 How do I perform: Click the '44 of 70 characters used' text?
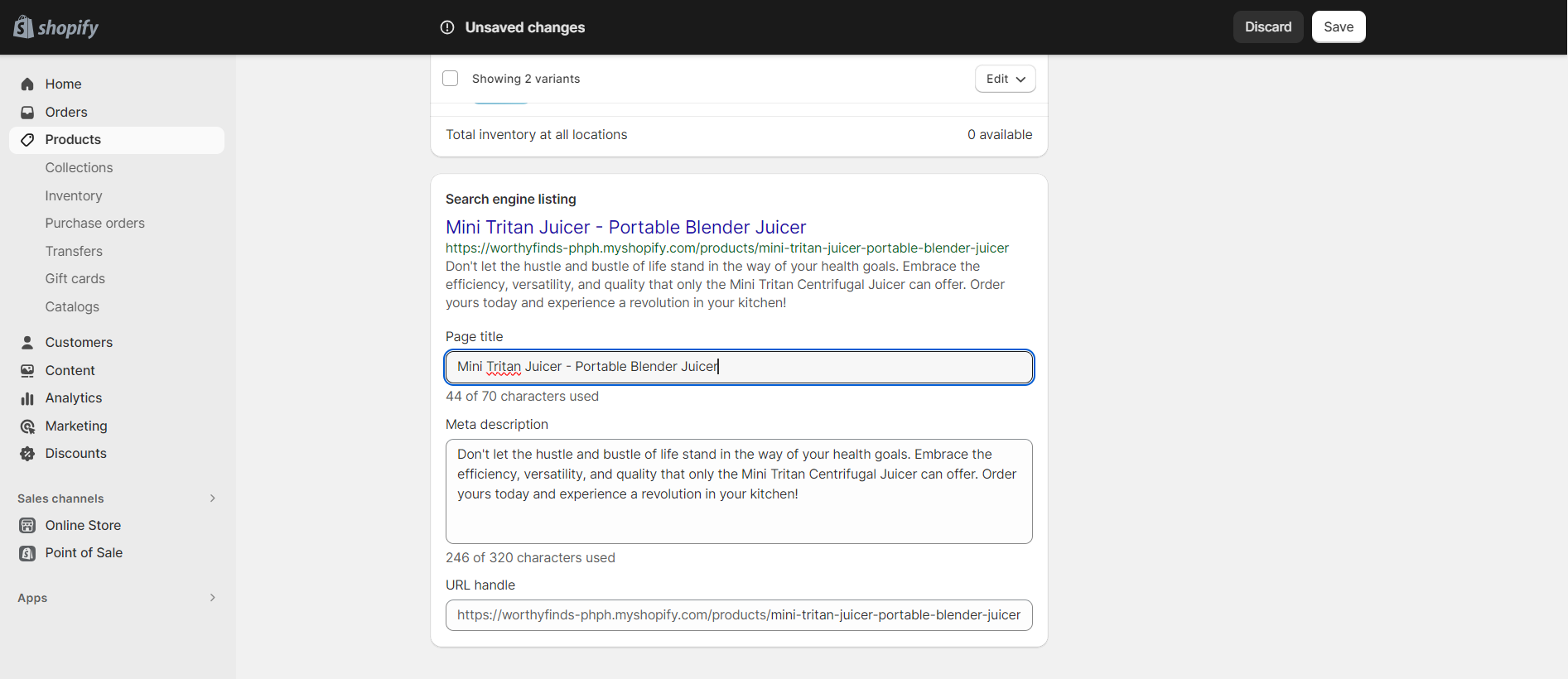pyautogui.click(x=522, y=397)
